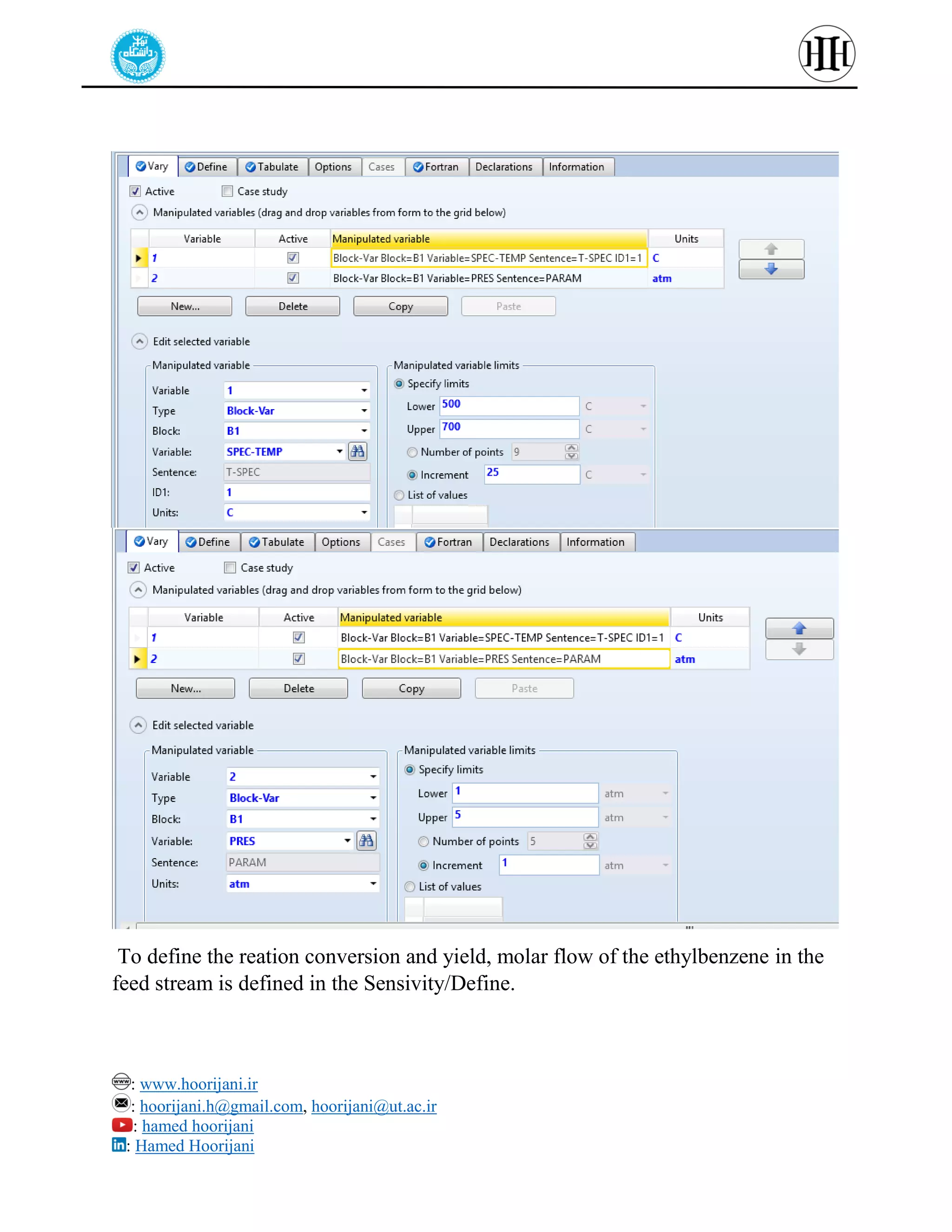Collapse Edit selected variable section in lower panel
The width and height of the screenshot is (952, 1232).
click(x=138, y=725)
